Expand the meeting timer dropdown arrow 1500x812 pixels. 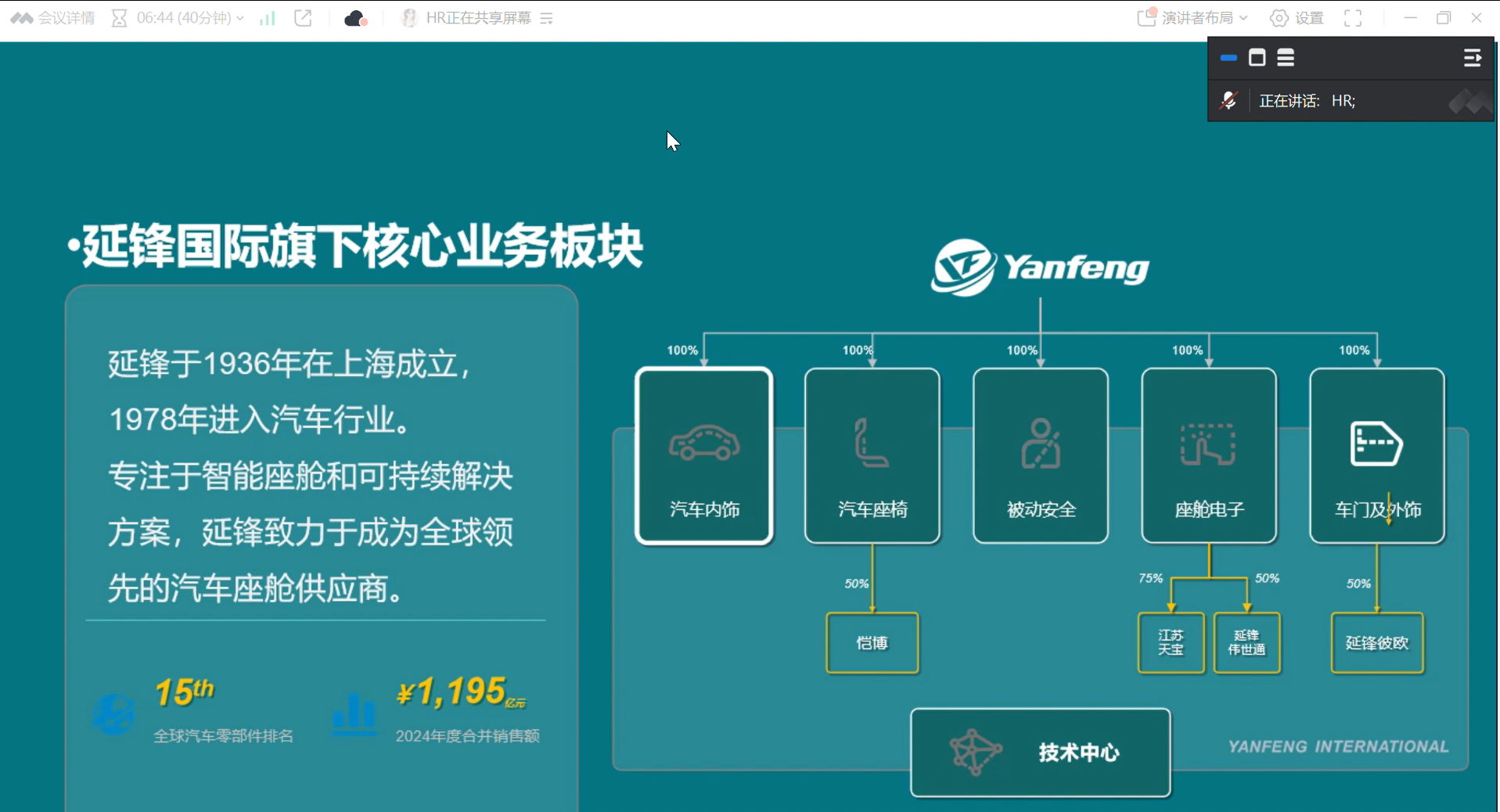[239, 18]
